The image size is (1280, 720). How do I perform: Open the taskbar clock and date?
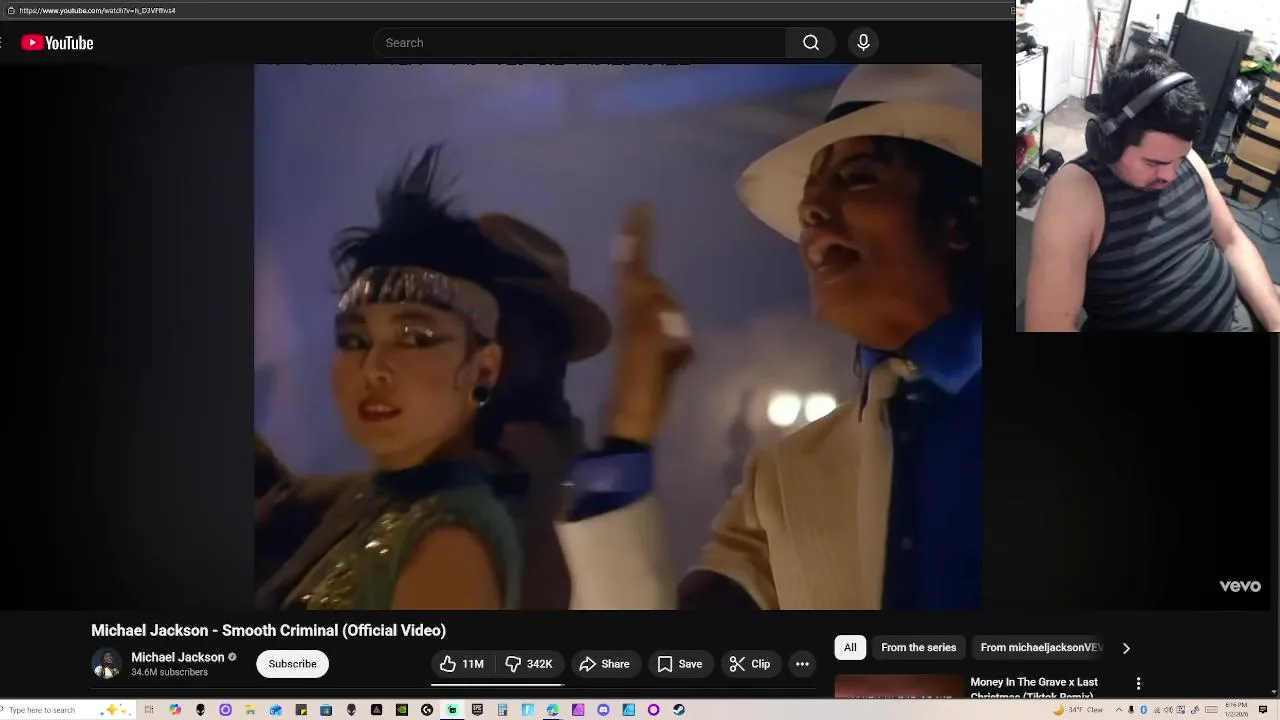pos(1236,710)
